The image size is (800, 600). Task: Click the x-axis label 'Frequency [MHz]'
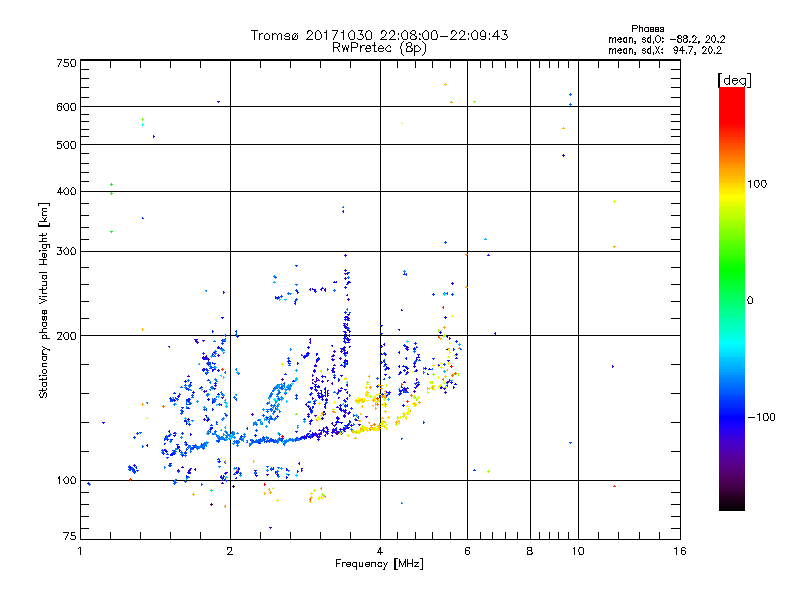(379, 564)
